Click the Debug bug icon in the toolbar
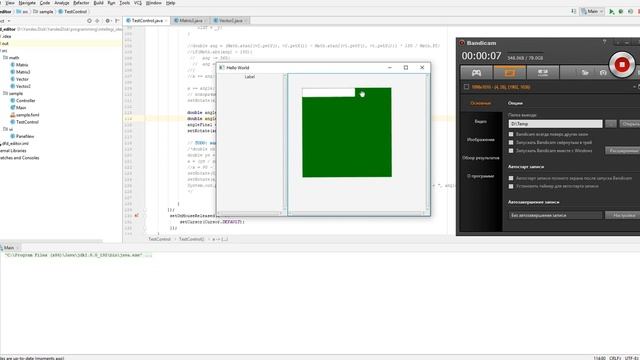This screenshot has width=640, height=360. [621, 12]
